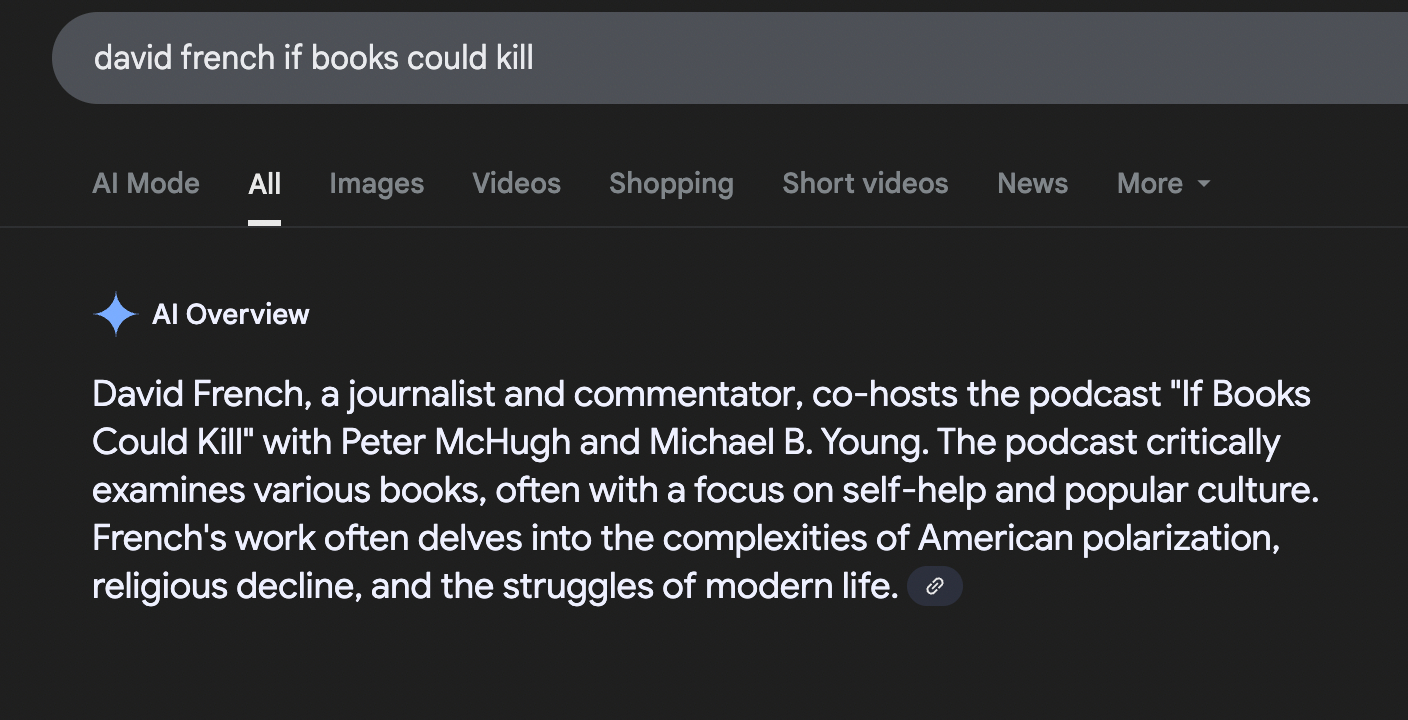Click the name "Peter McHugh" in the overview

pos(455,442)
